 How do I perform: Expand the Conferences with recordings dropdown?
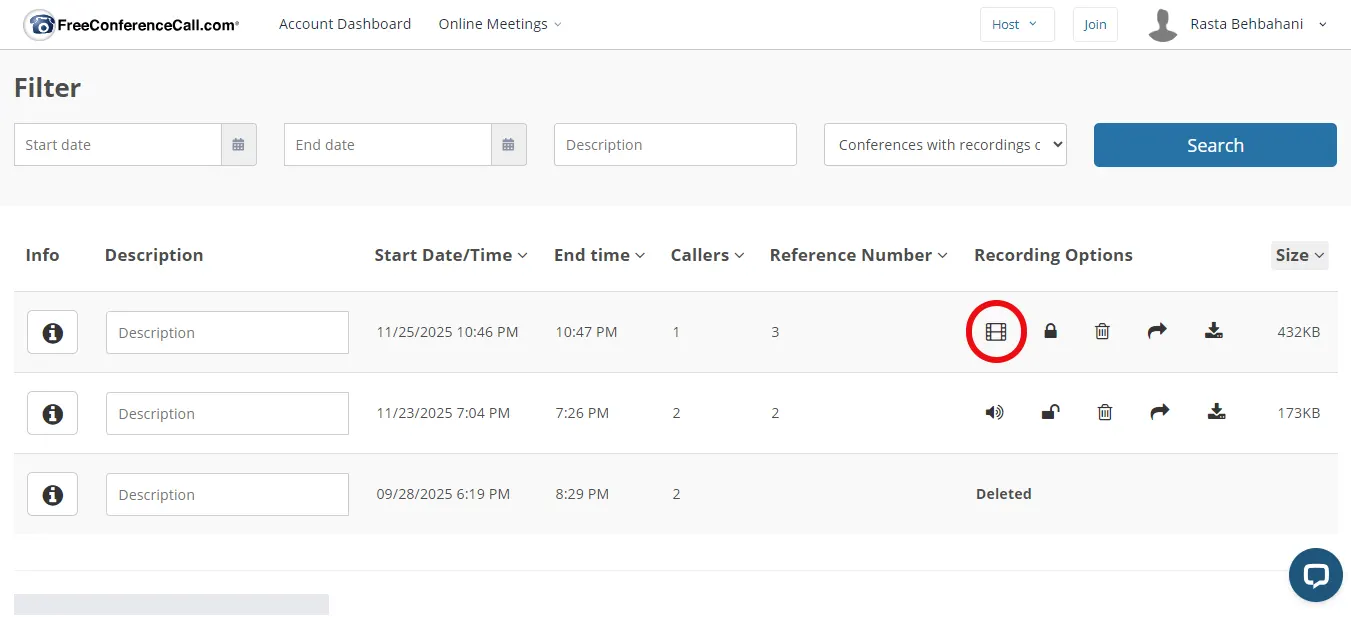(x=945, y=145)
